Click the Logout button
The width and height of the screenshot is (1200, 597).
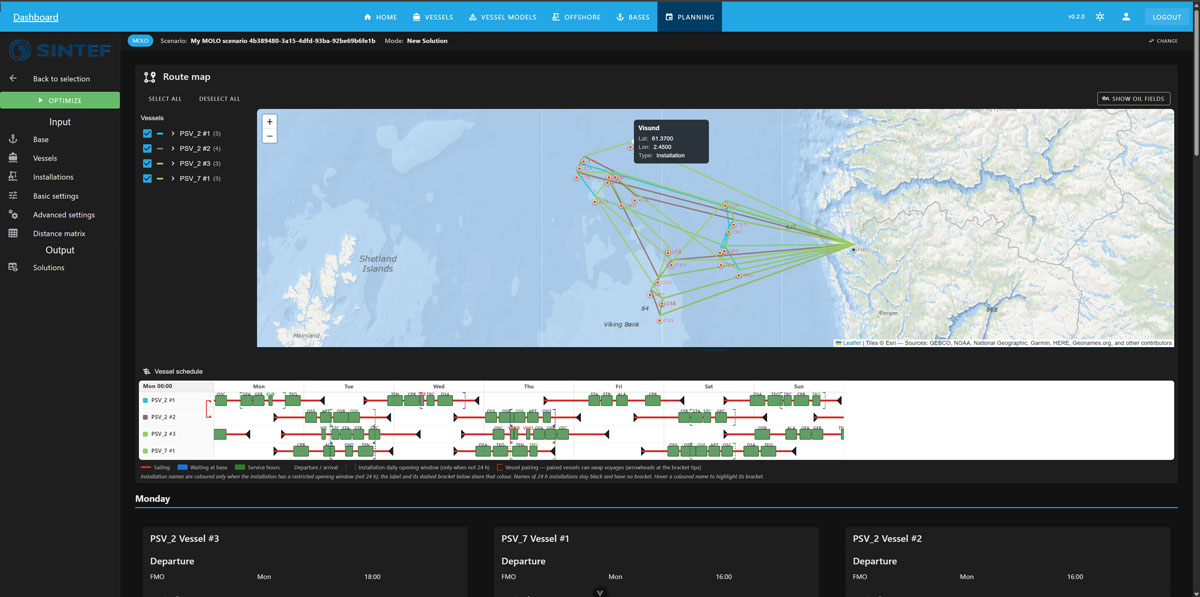(1167, 17)
